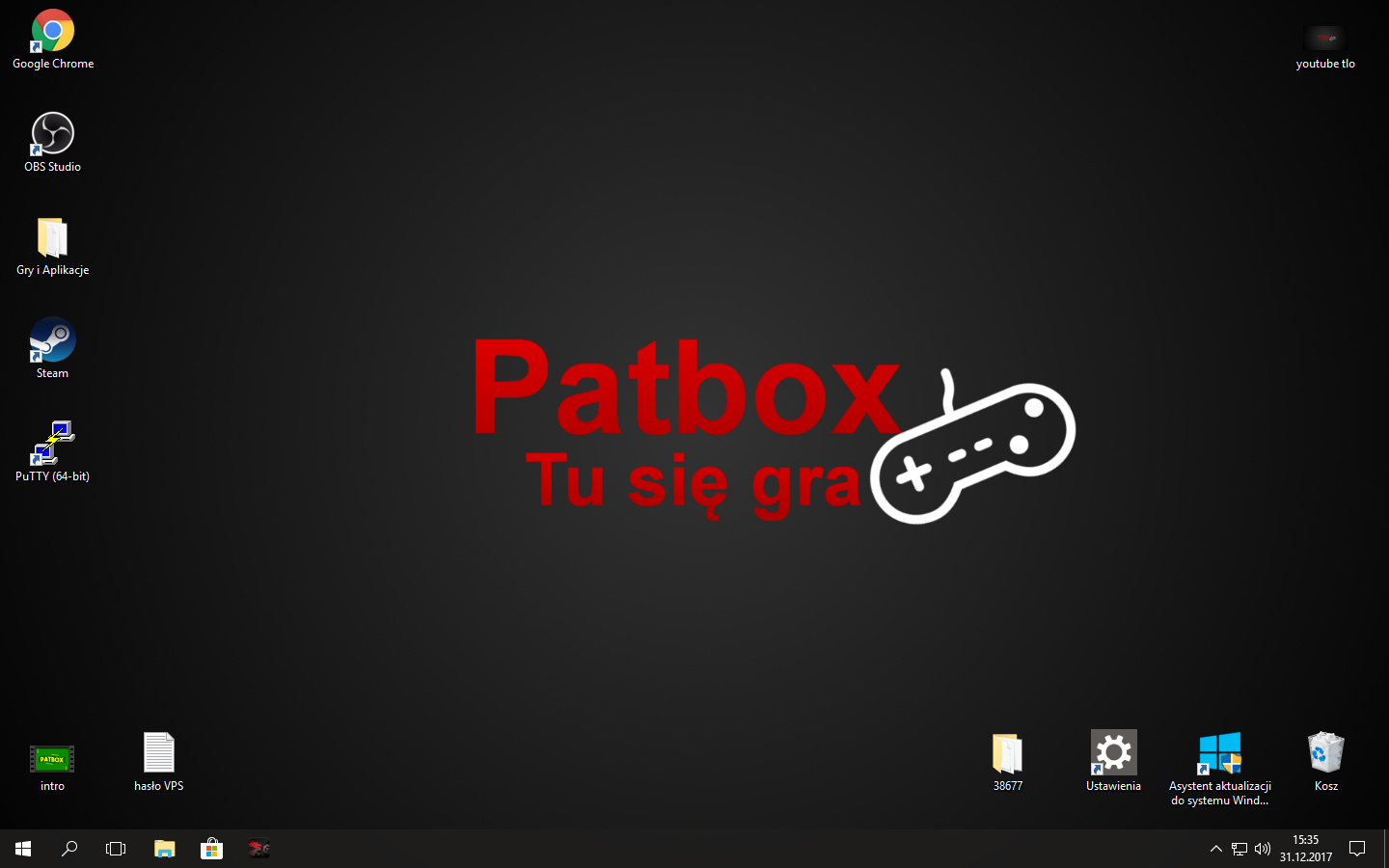Open taskbar search magnifier
The height and width of the screenshot is (868, 1389).
(x=69, y=849)
